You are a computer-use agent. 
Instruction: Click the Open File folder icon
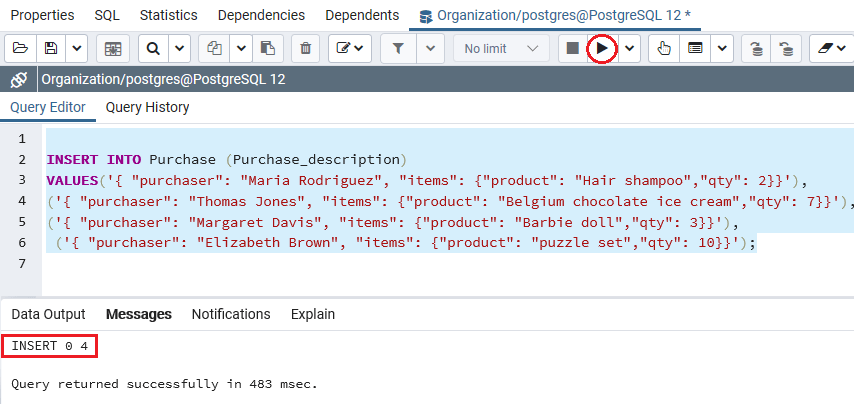(x=21, y=48)
